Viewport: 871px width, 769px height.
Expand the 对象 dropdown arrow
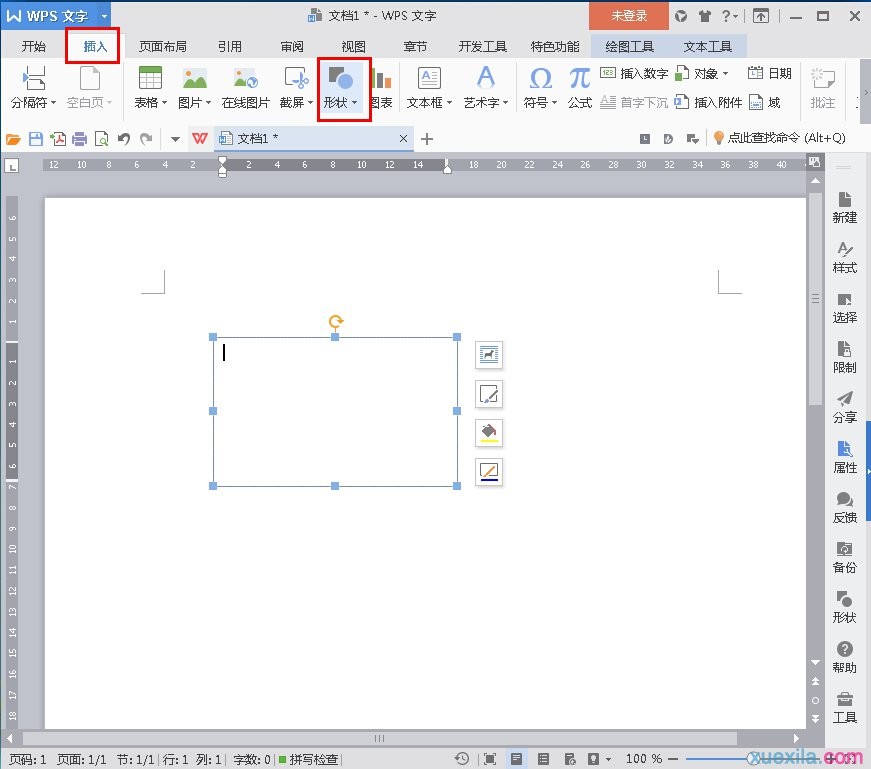coord(725,73)
